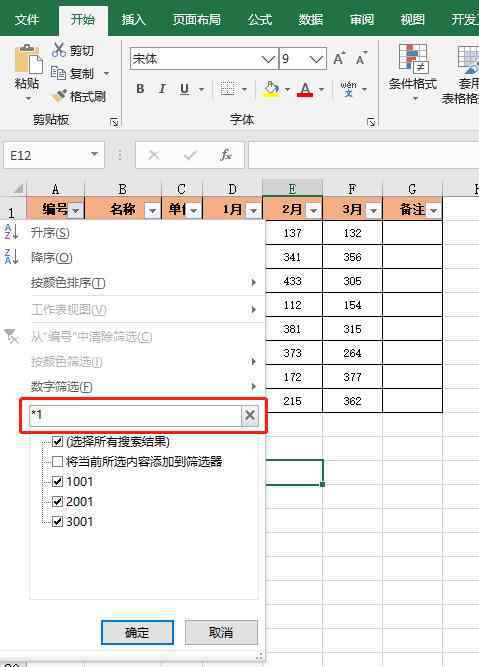Toggle Italic formatting
Image resolution: width=479 pixels, height=667 pixels.
point(162,89)
